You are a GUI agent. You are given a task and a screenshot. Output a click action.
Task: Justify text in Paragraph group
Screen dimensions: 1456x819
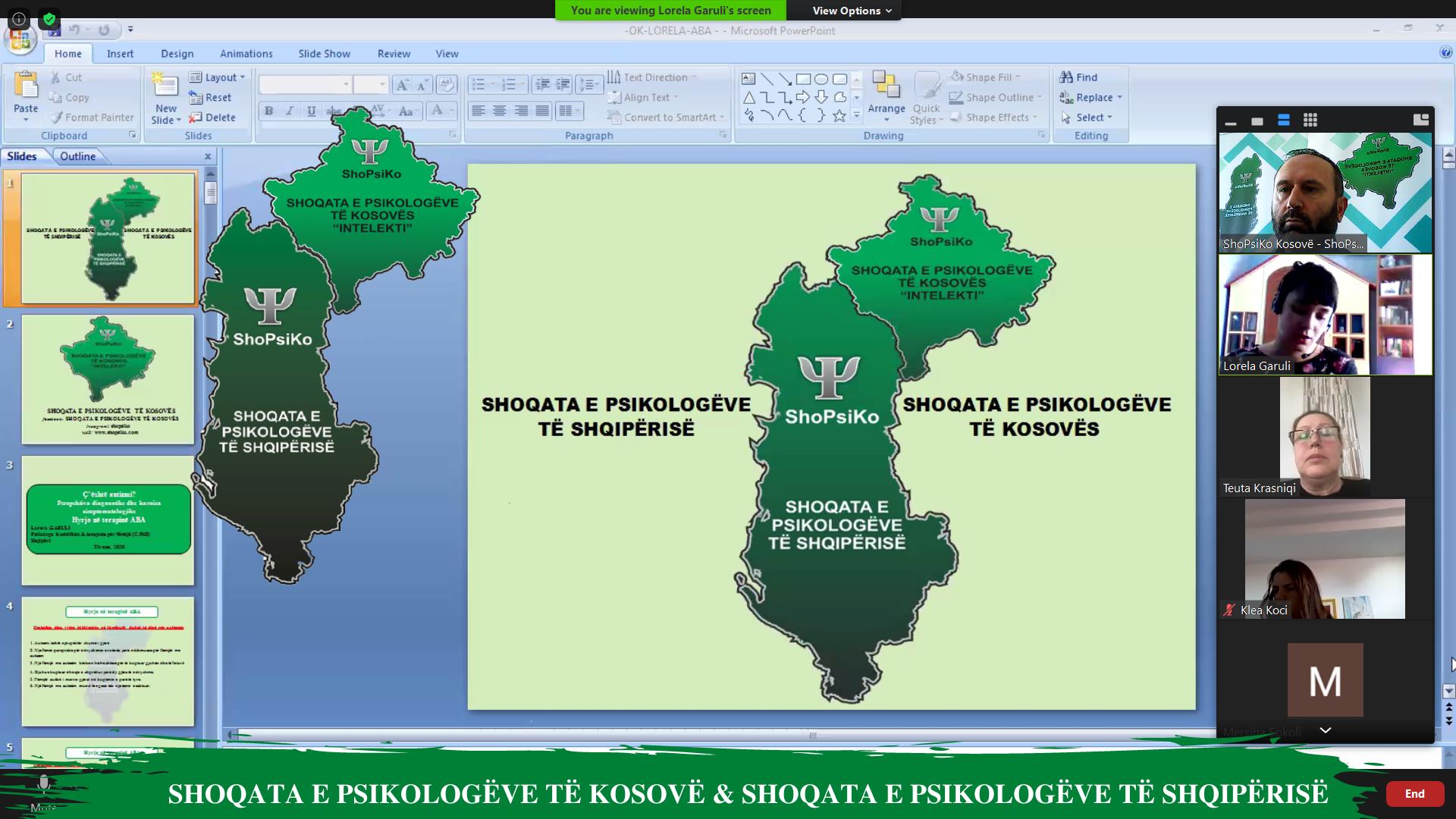pos(542,111)
